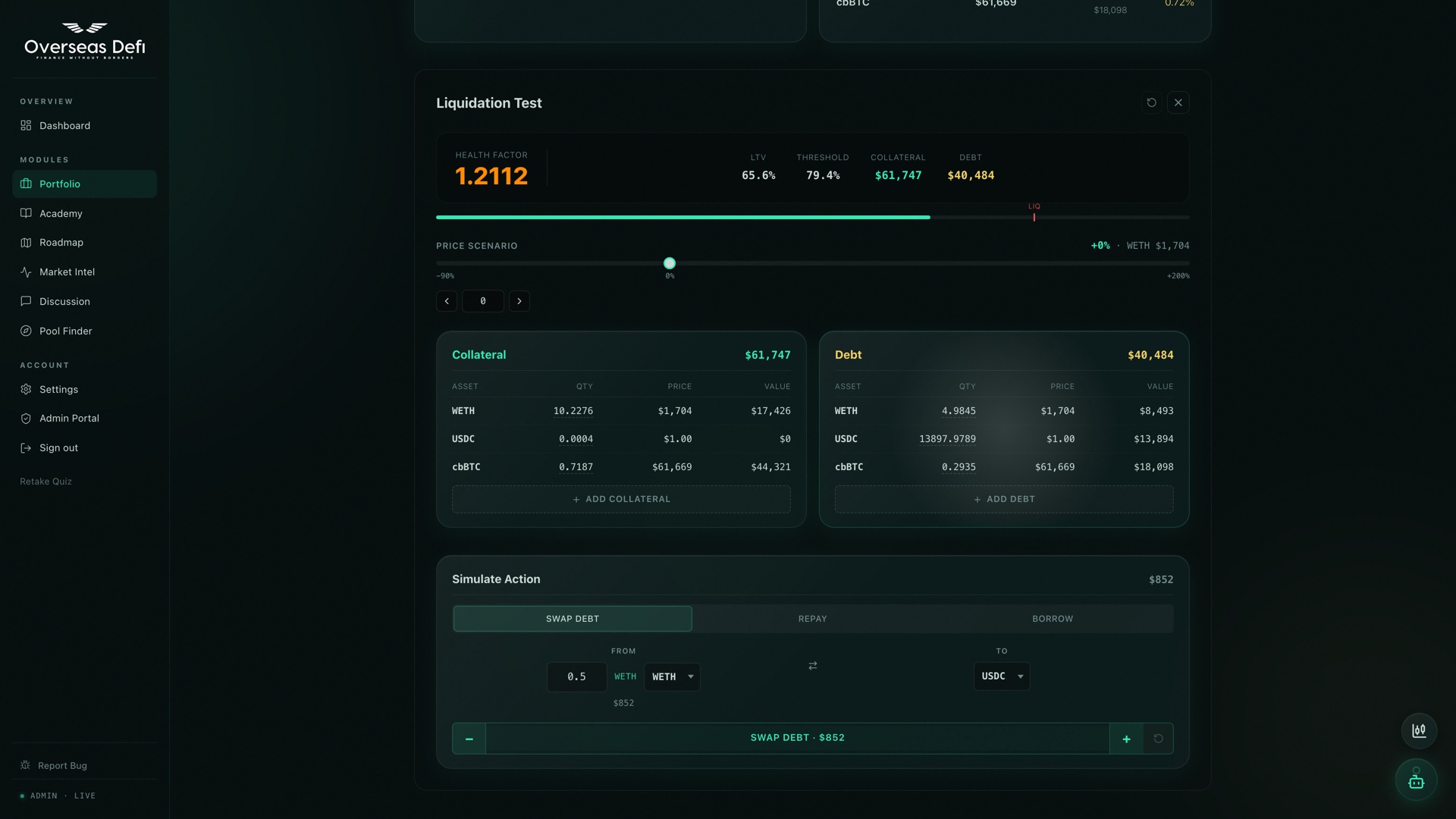This screenshot has height=819, width=1456.
Task: Swap the From and To assets
Action: point(812,666)
